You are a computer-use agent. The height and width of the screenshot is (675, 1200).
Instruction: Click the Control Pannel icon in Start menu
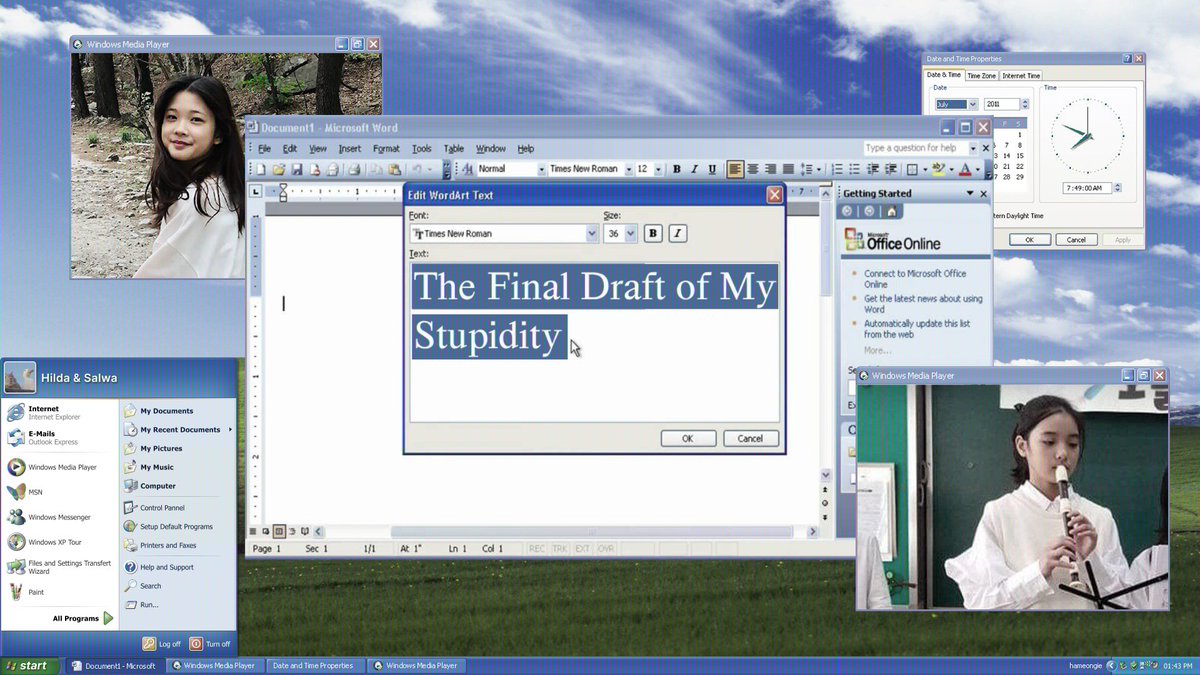tap(130, 508)
